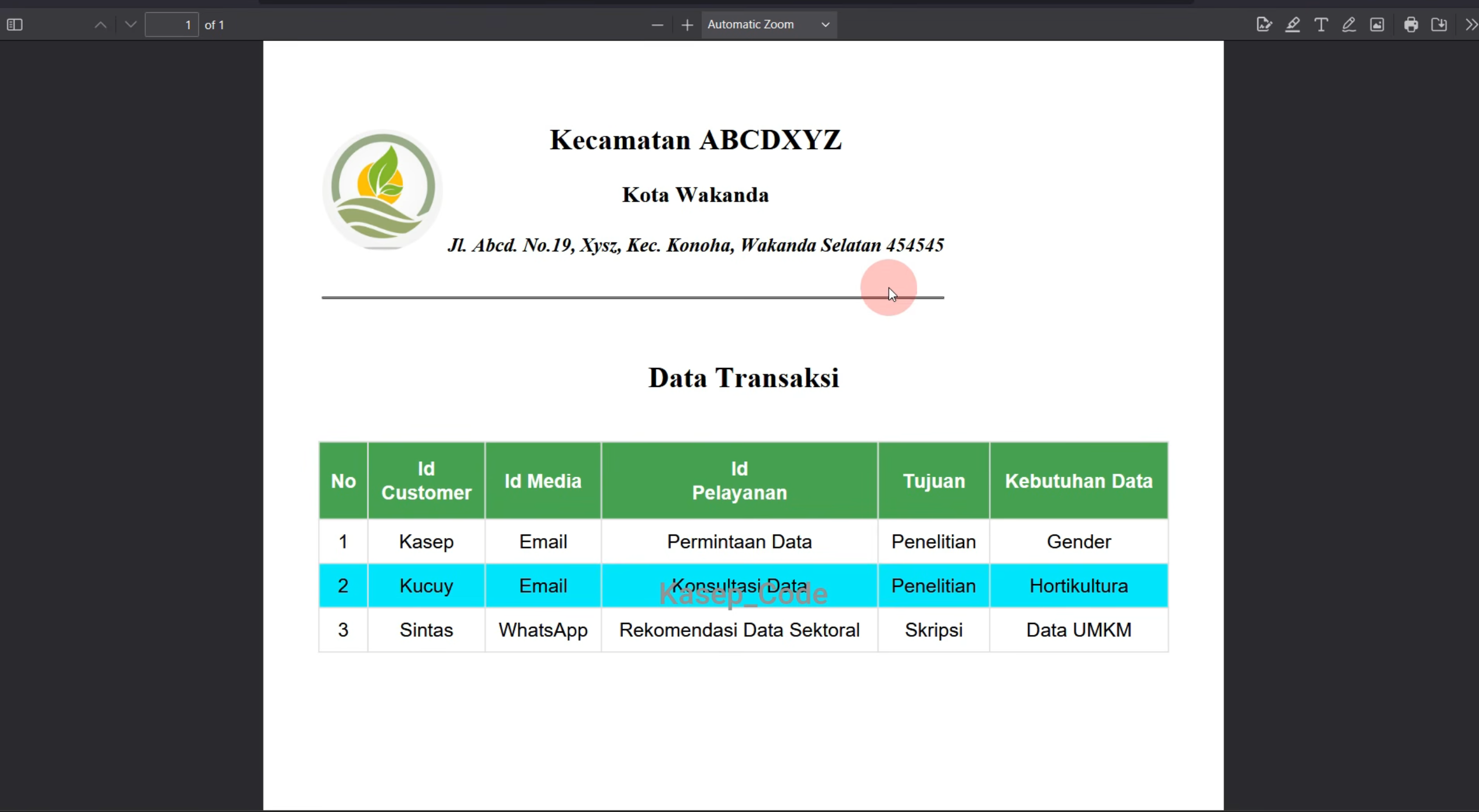Image resolution: width=1479 pixels, height=812 pixels.
Task: Click the No column header
Action: (343, 481)
